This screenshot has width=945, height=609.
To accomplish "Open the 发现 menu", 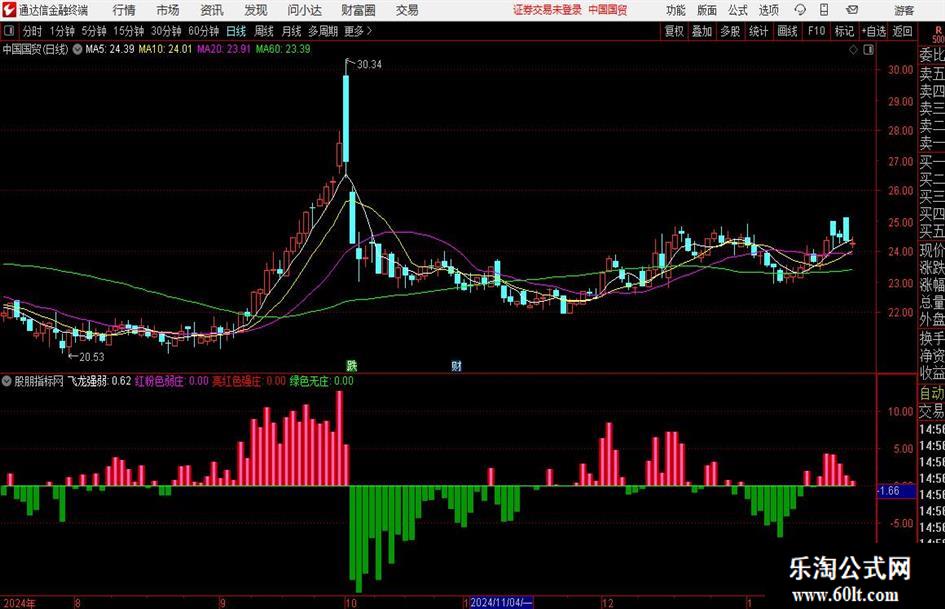I will (x=256, y=10).
